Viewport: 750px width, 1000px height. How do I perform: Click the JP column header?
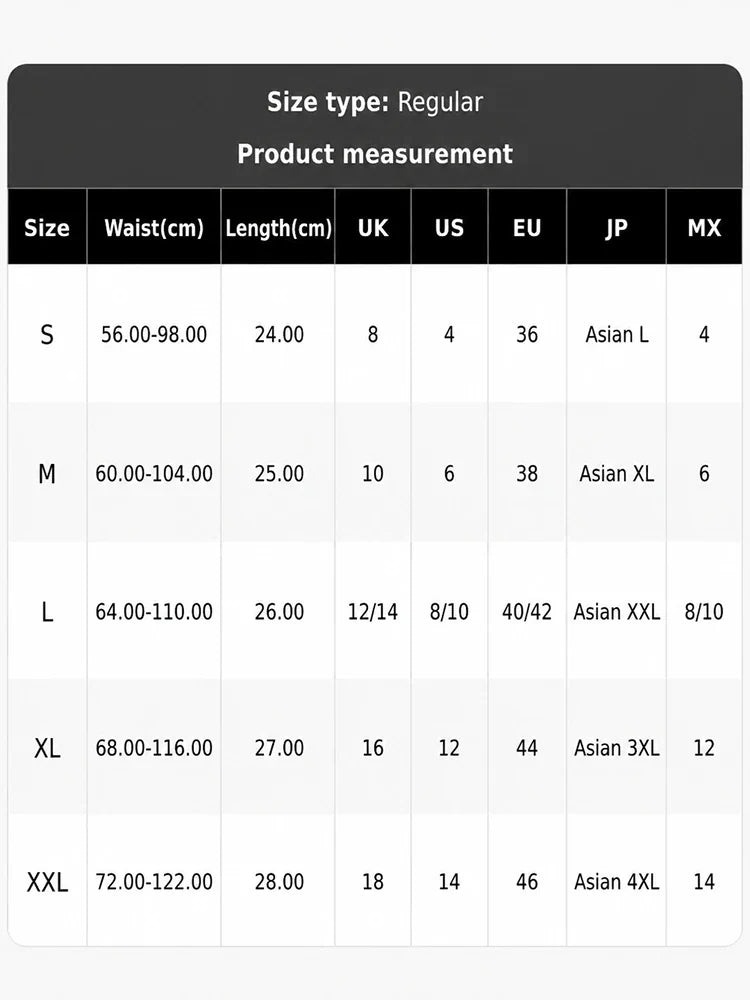click(x=616, y=228)
